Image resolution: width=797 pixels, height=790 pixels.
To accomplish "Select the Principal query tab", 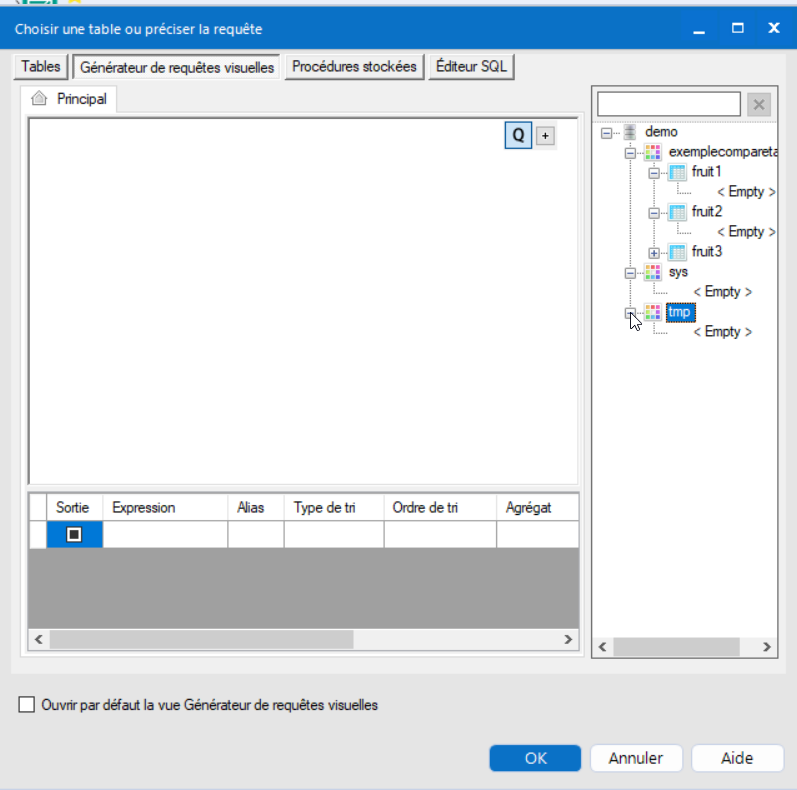I will tap(69, 99).
